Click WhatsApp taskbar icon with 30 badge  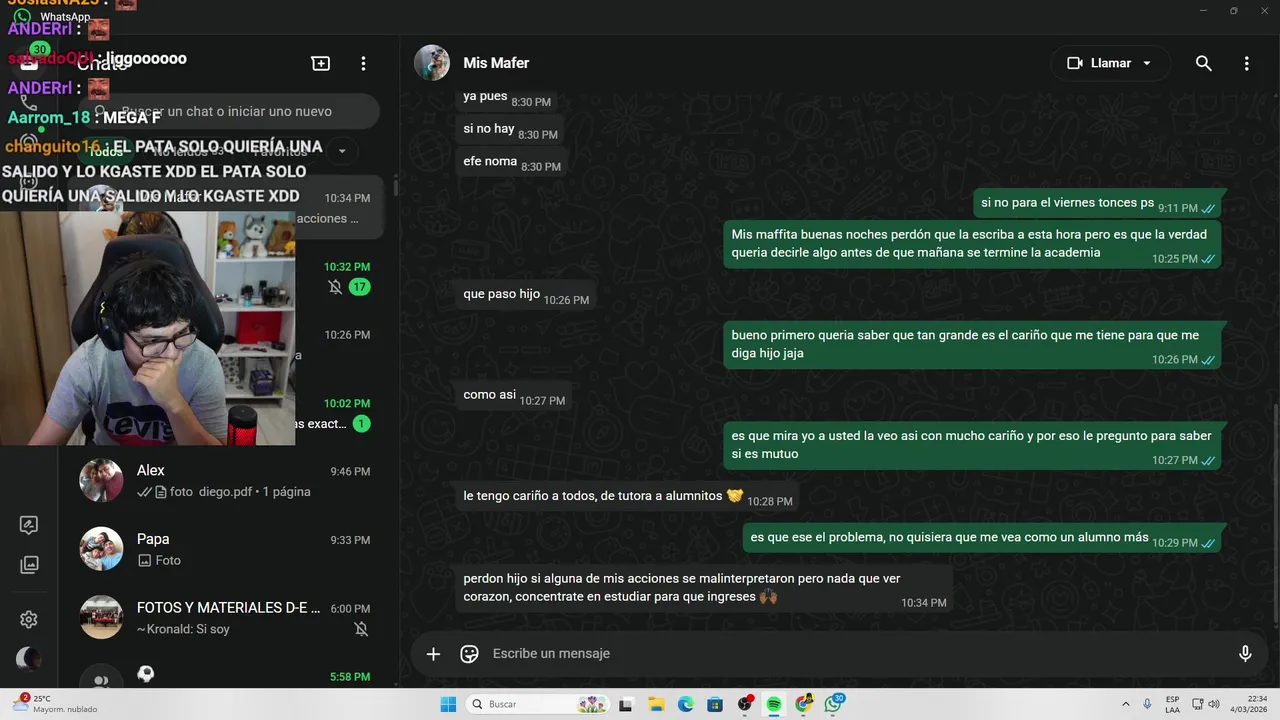click(834, 704)
